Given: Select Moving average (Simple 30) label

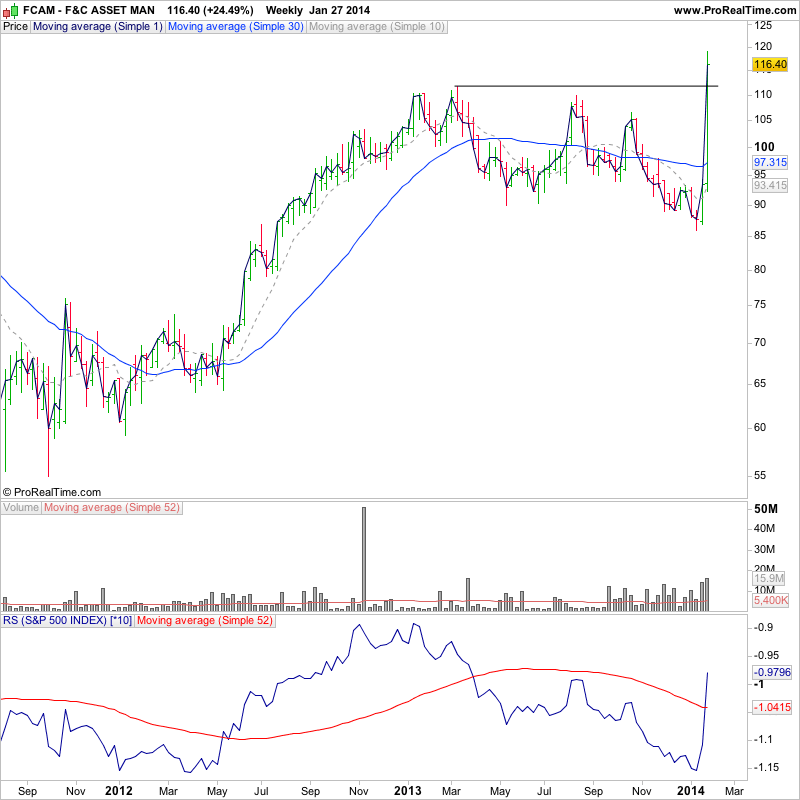Looking at the screenshot, I should (x=236, y=27).
